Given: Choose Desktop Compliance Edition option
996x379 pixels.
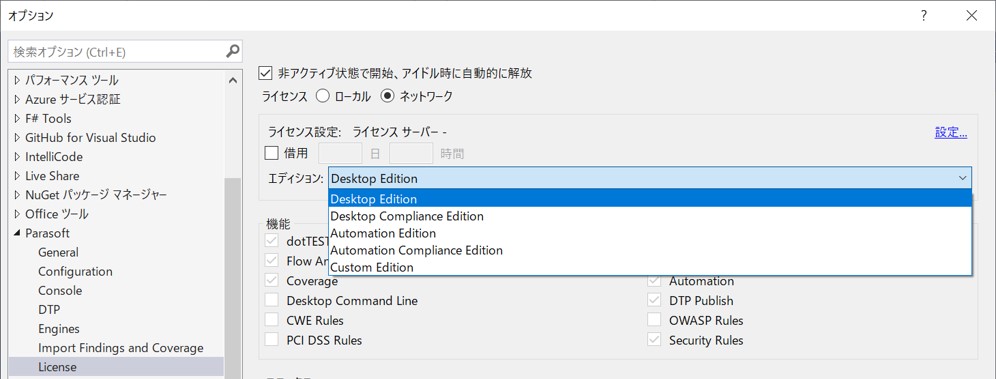Looking at the screenshot, I should click(650, 216).
